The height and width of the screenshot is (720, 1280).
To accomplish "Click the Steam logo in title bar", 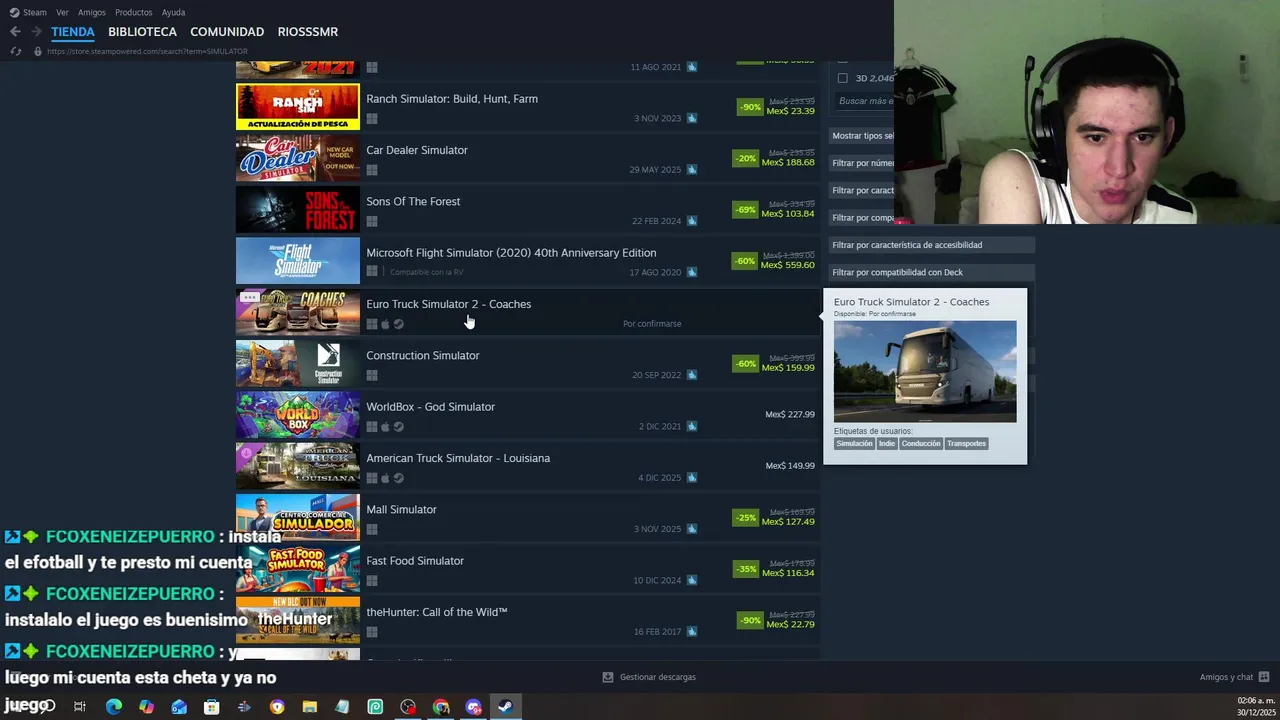I will 14,12.
